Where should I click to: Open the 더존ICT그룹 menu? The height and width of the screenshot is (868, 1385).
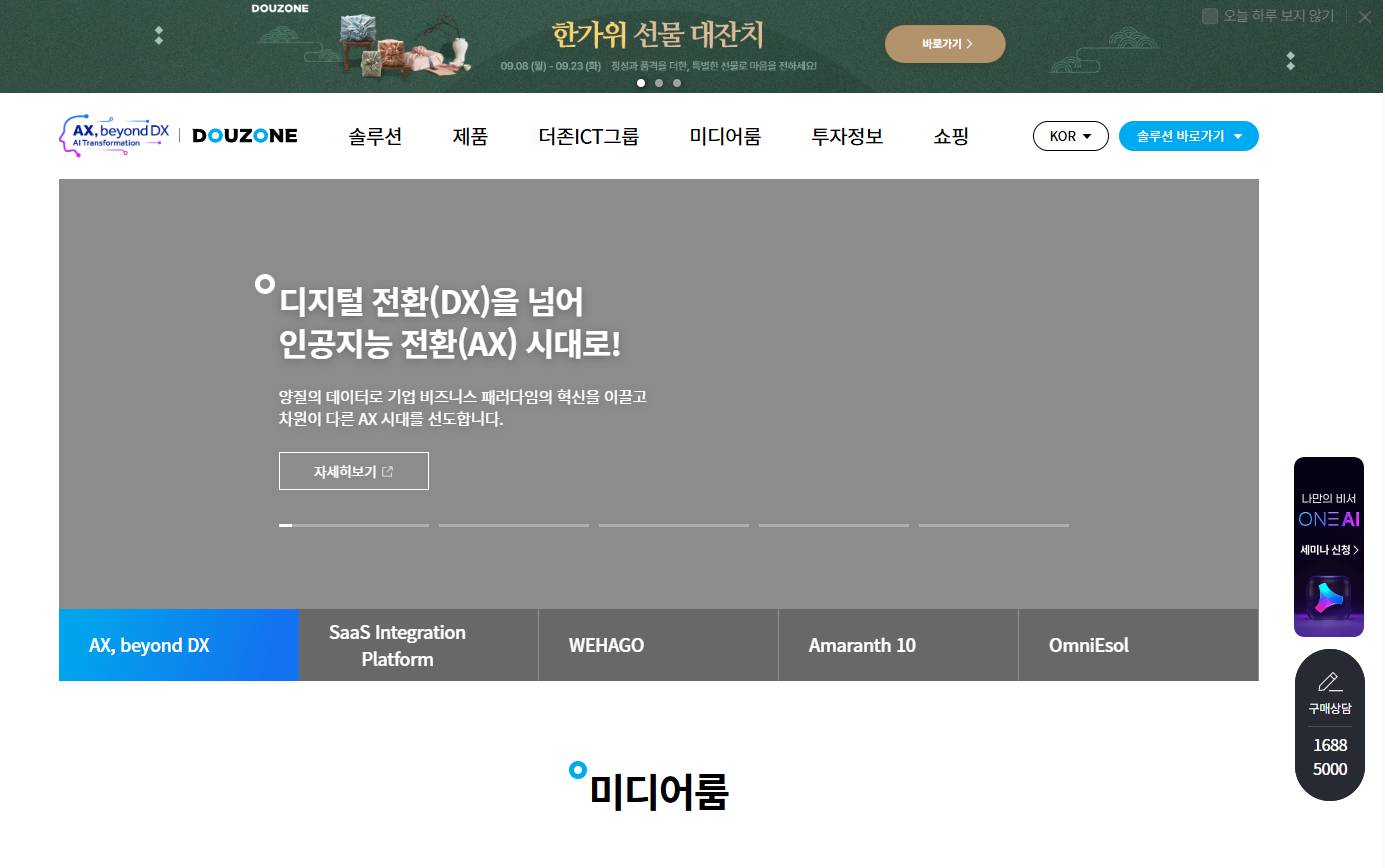pyautogui.click(x=588, y=136)
